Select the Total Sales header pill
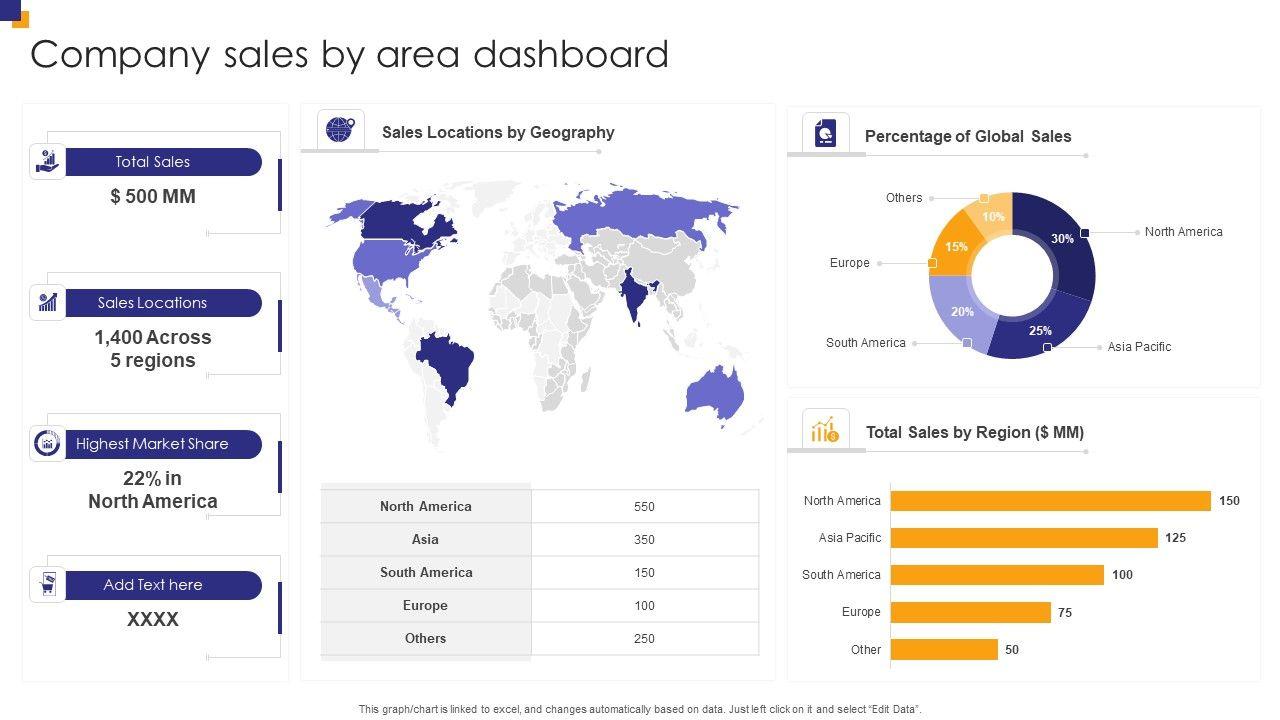This screenshot has height=720, width=1280. (162, 162)
